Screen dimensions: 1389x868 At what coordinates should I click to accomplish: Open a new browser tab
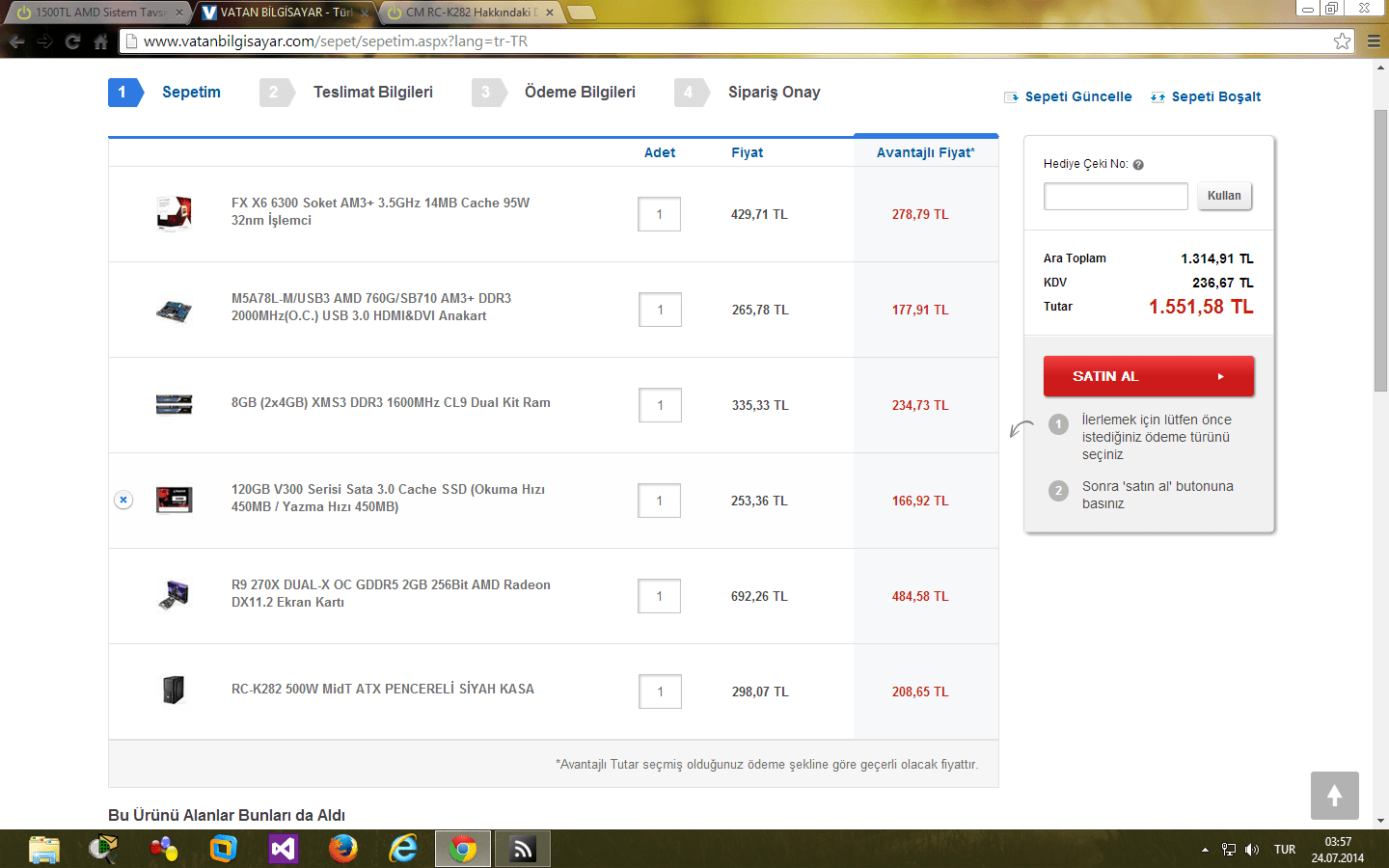tap(581, 13)
